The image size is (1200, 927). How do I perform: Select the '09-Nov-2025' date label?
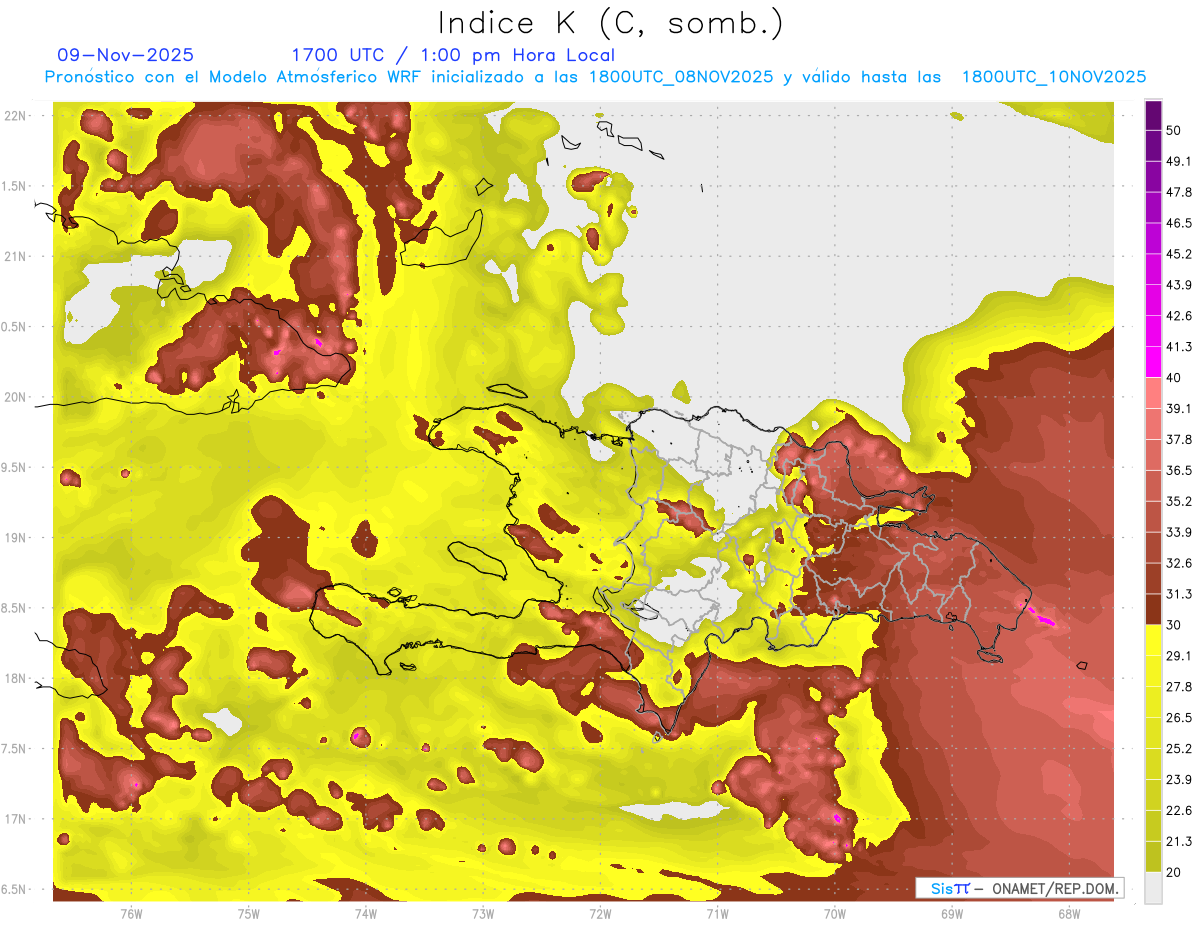click(x=126, y=55)
